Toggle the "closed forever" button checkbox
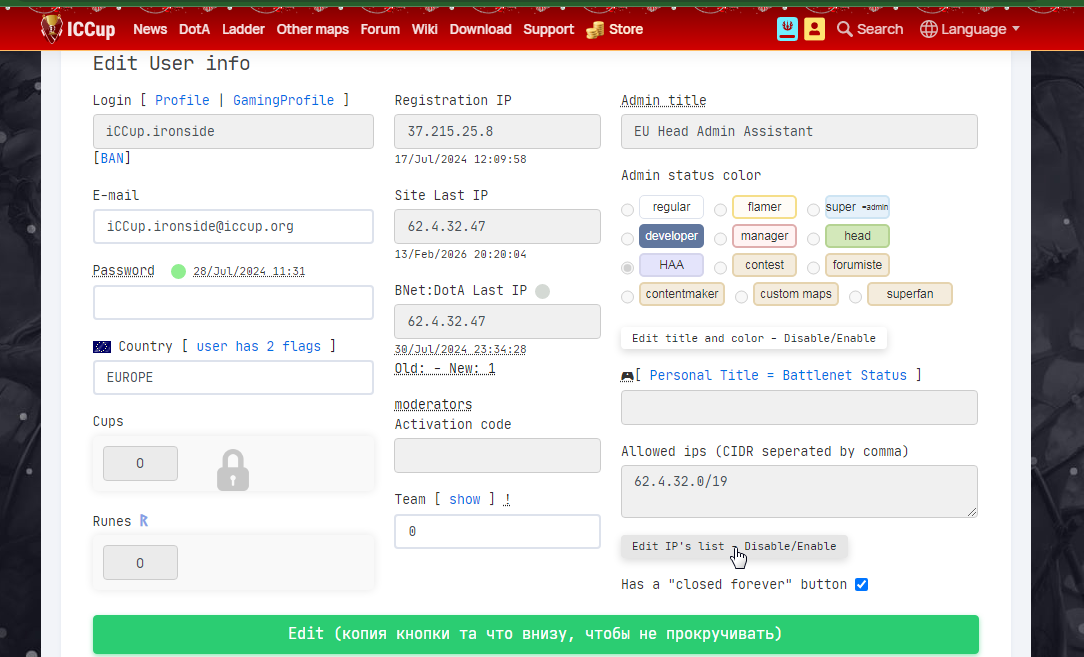Screen dimensions: 1084x657 (x=861, y=584)
